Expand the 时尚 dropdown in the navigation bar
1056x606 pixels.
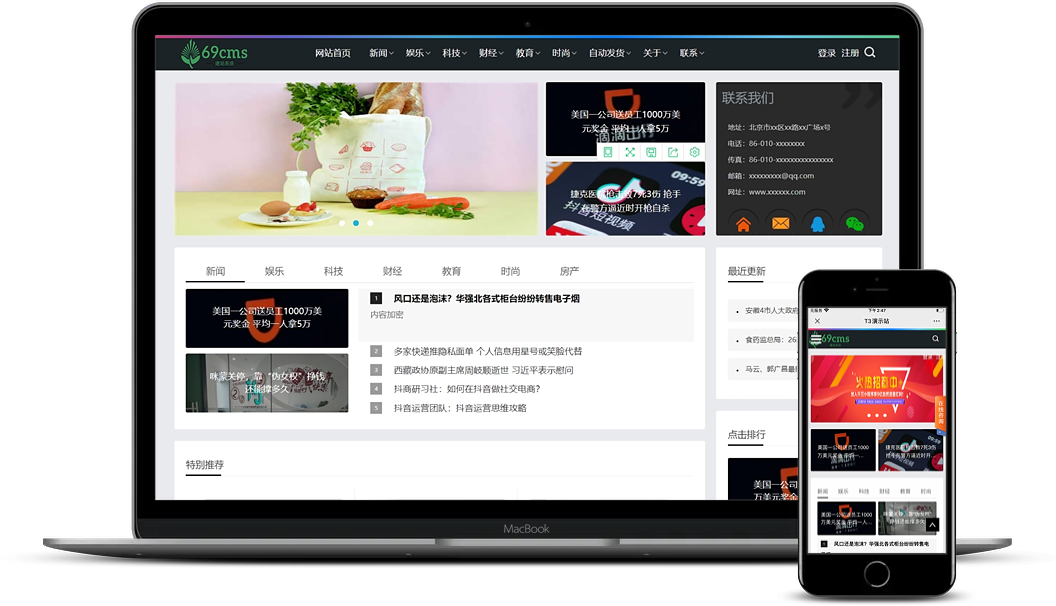(564, 53)
